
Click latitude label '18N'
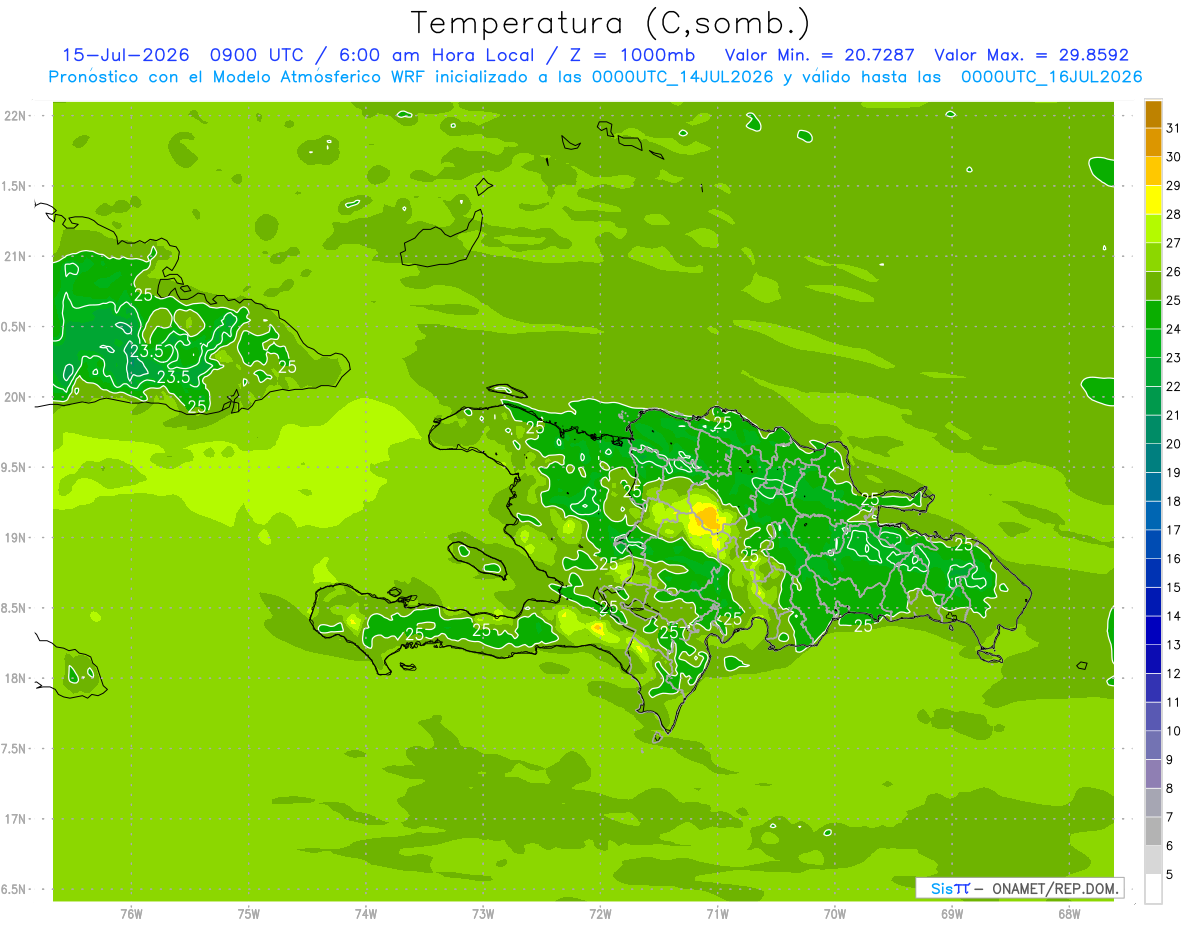[14, 678]
